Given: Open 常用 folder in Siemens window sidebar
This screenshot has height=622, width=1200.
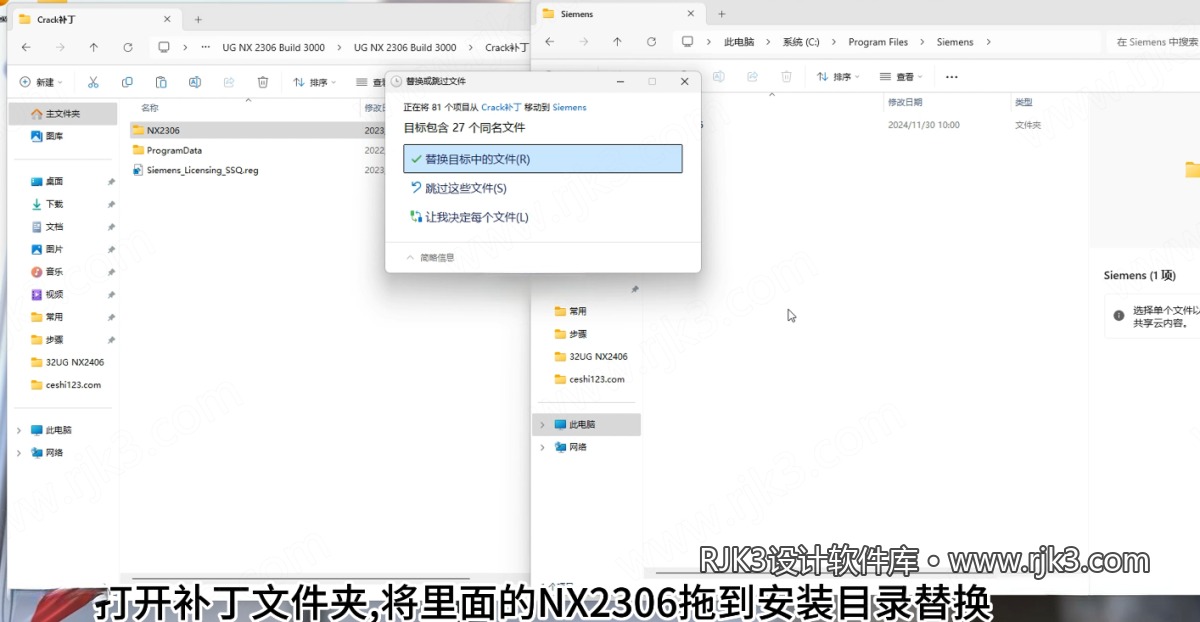Looking at the screenshot, I should 571,311.
